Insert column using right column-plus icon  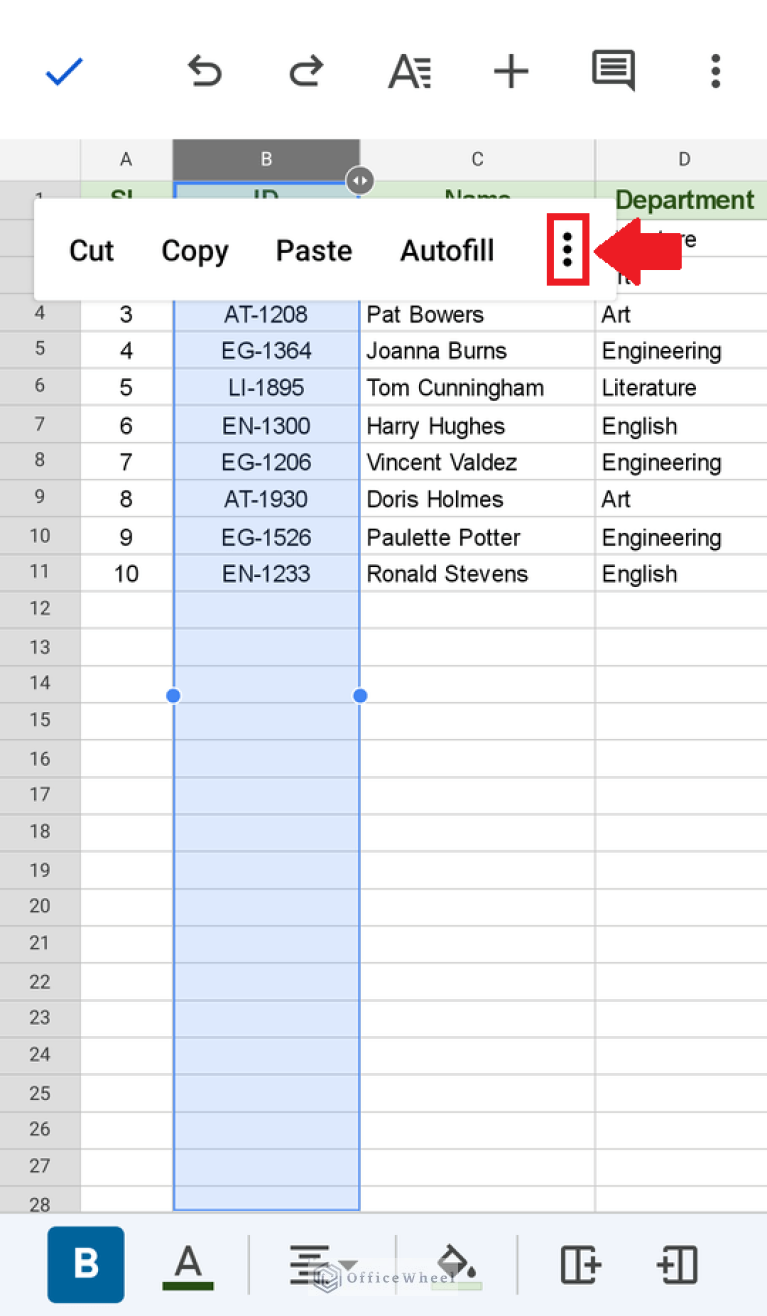click(677, 1264)
